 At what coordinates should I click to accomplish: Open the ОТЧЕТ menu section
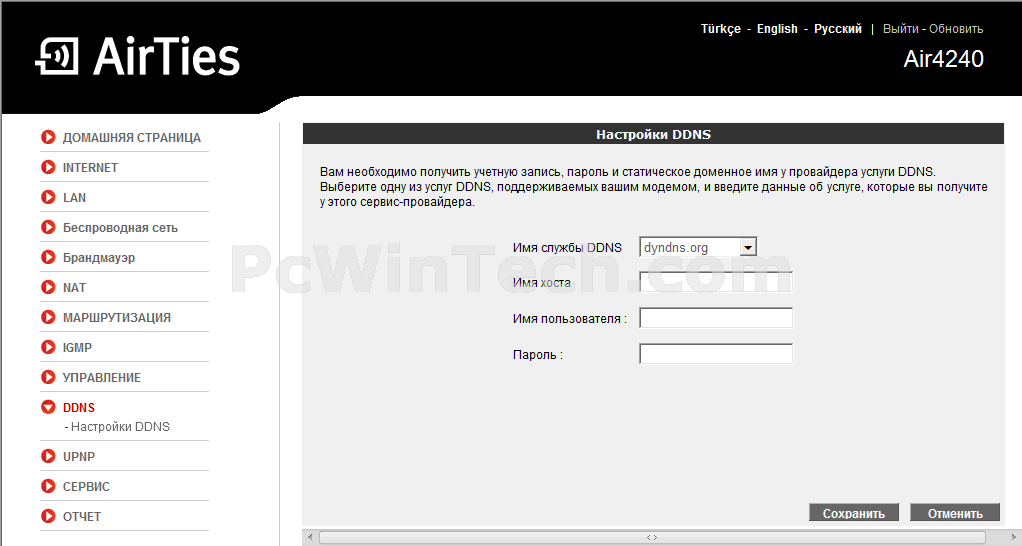81,517
